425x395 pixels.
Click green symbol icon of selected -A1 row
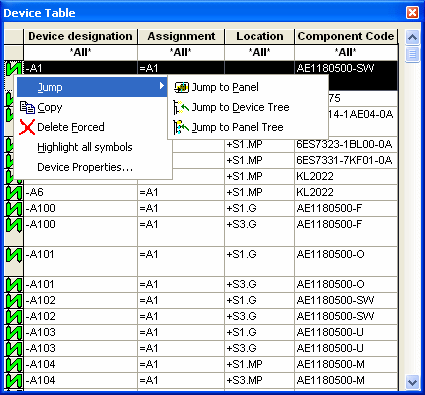[14, 69]
